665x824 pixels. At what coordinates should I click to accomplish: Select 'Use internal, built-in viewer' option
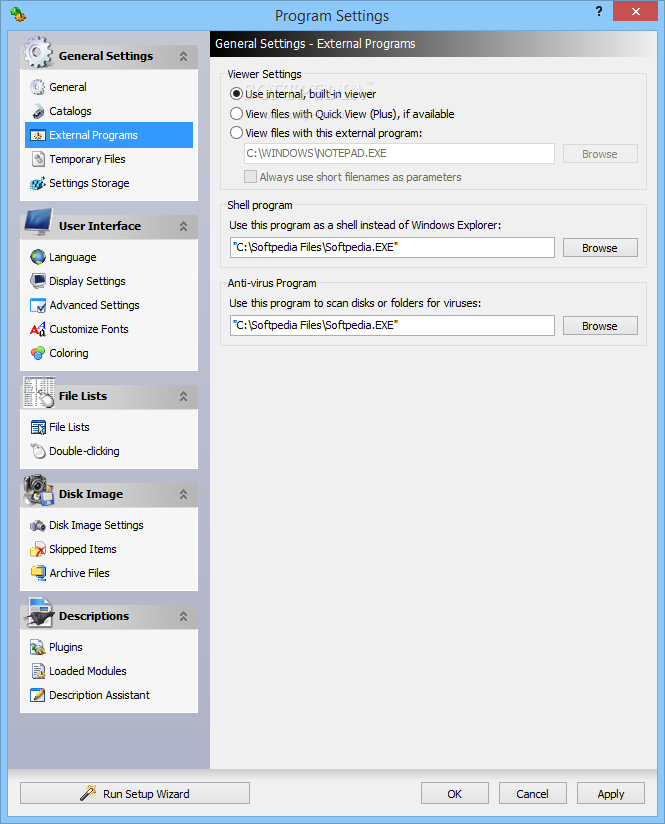click(237, 94)
